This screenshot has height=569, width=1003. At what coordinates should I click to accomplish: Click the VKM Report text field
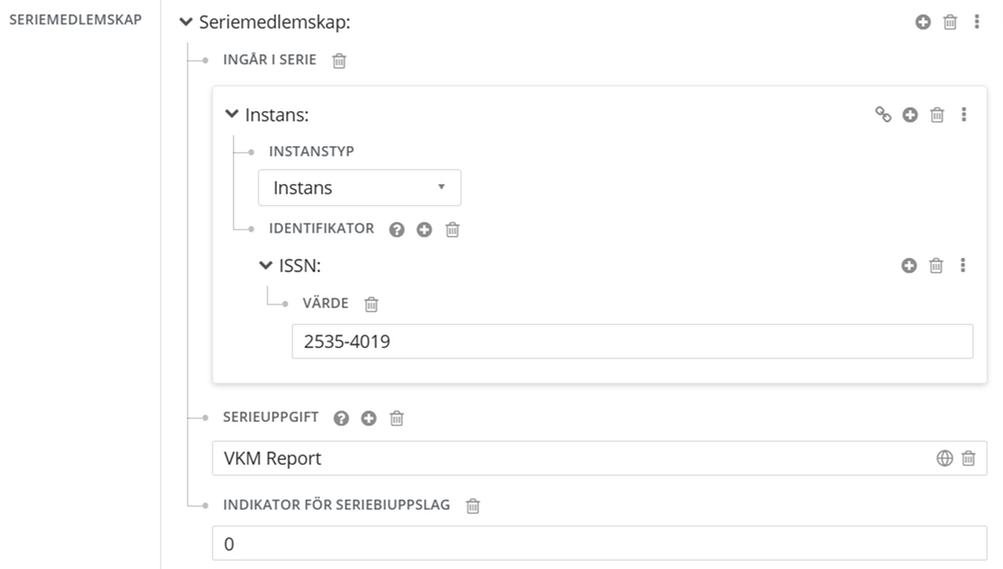pyautogui.click(x=570, y=458)
